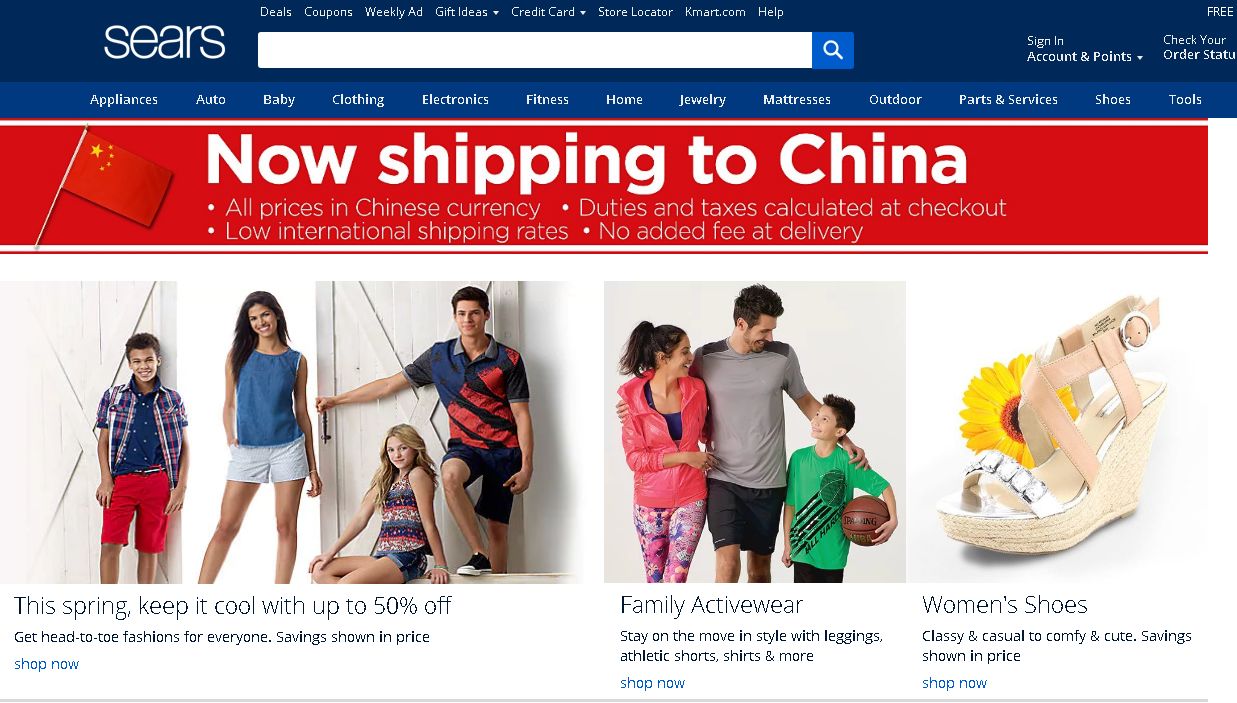The width and height of the screenshot is (1237, 703).
Task: Open the Electronics category
Action: click(x=455, y=100)
